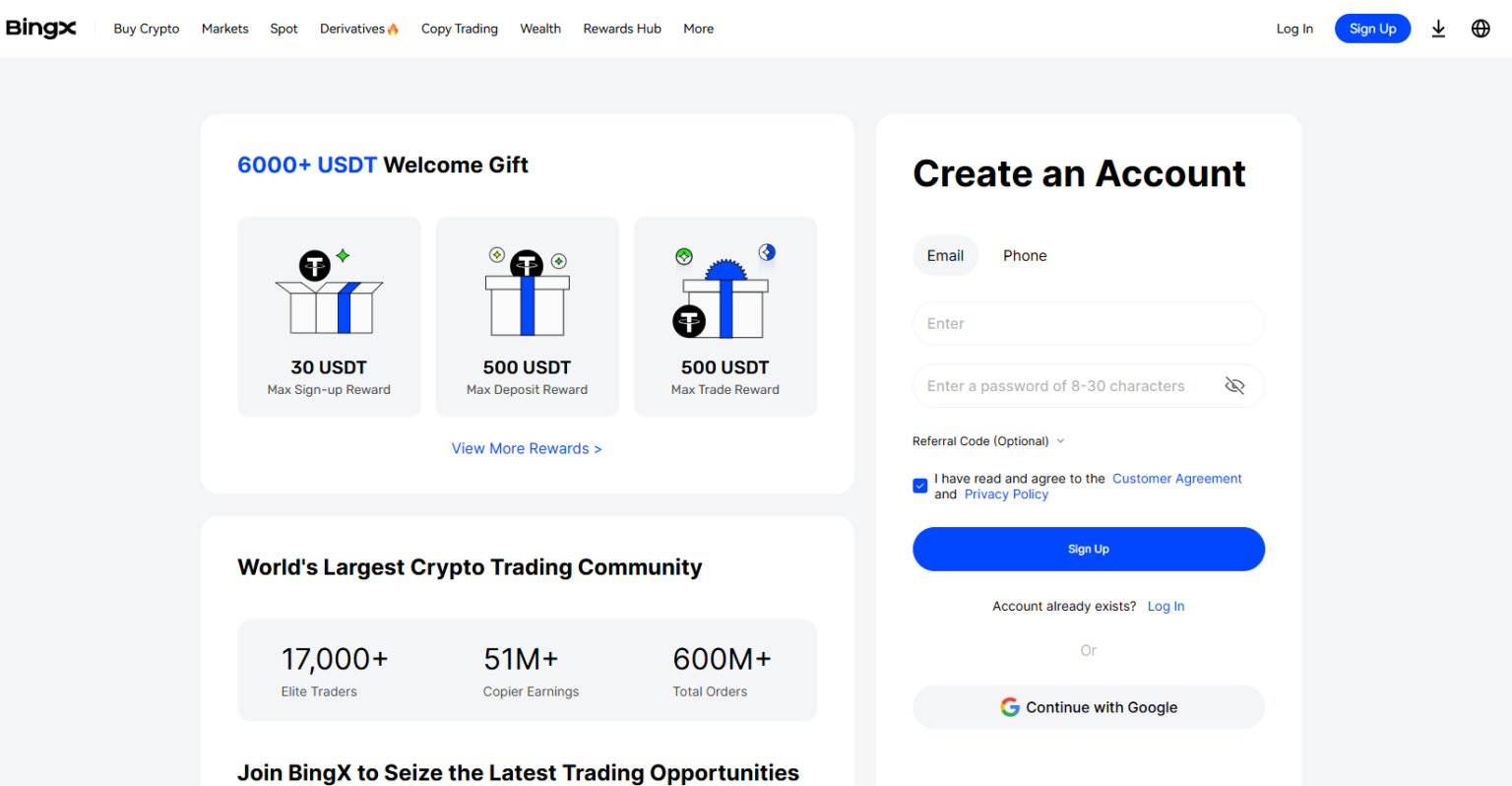The height and width of the screenshot is (786, 1512).
Task: Click the Derivatives flame icon
Action: click(x=393, y=29)
